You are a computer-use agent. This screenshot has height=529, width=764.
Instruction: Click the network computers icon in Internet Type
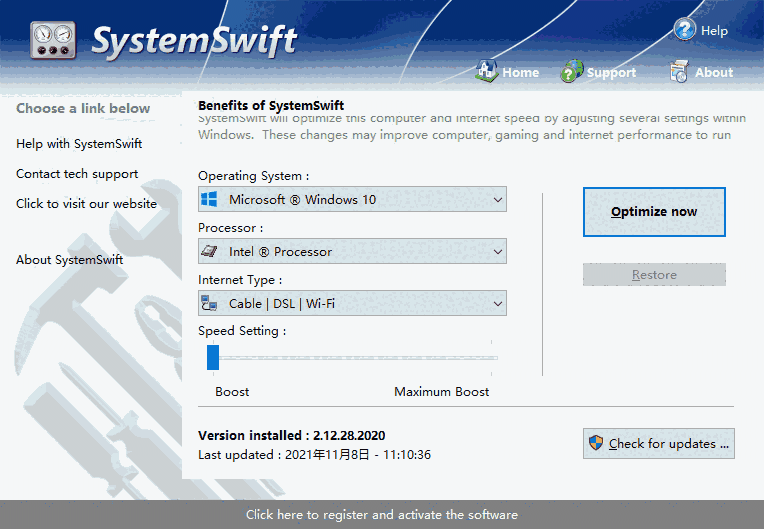click(209, 303)
